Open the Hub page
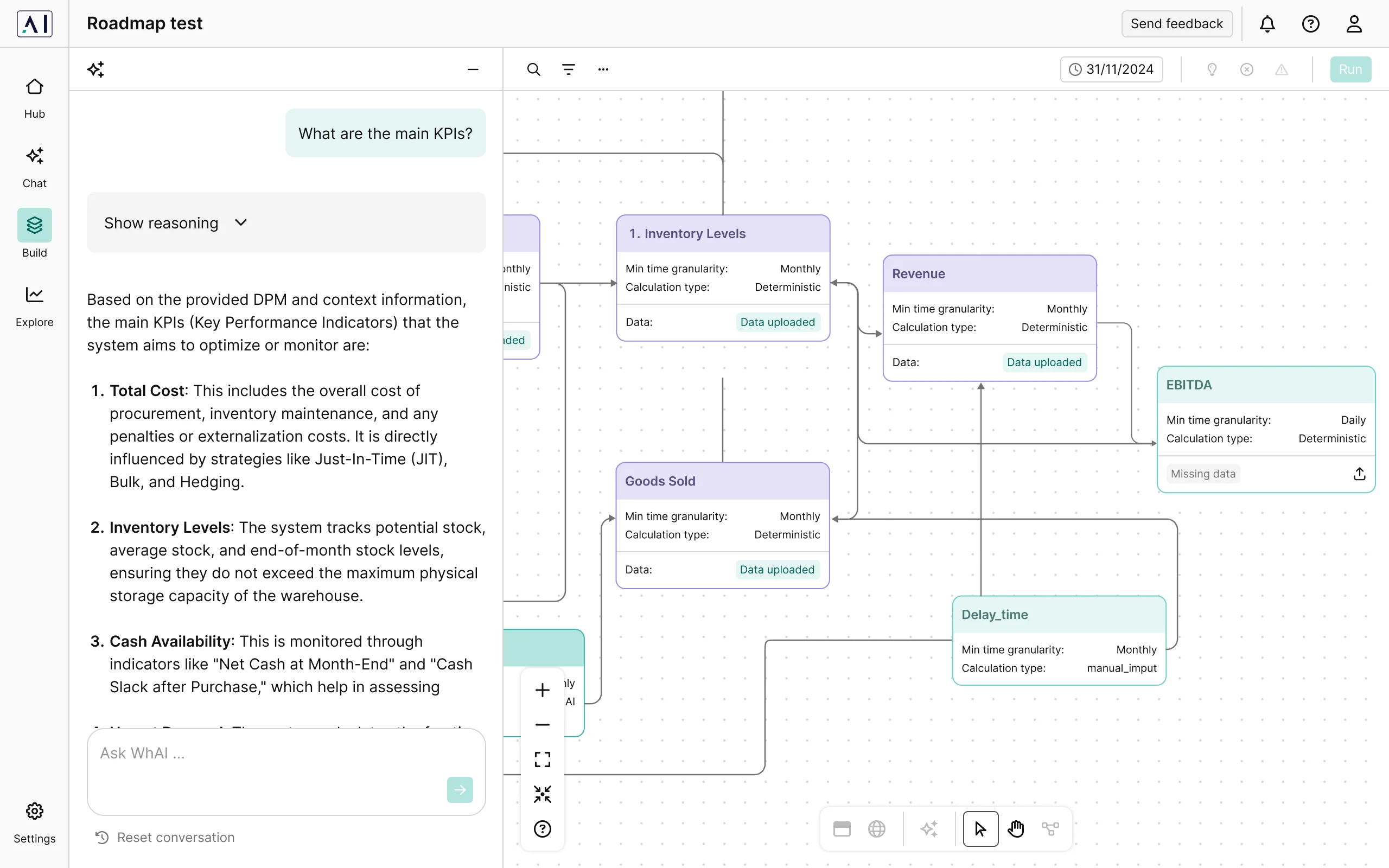The height and width of the screenshot is (868, 1389). click(34, 98)
